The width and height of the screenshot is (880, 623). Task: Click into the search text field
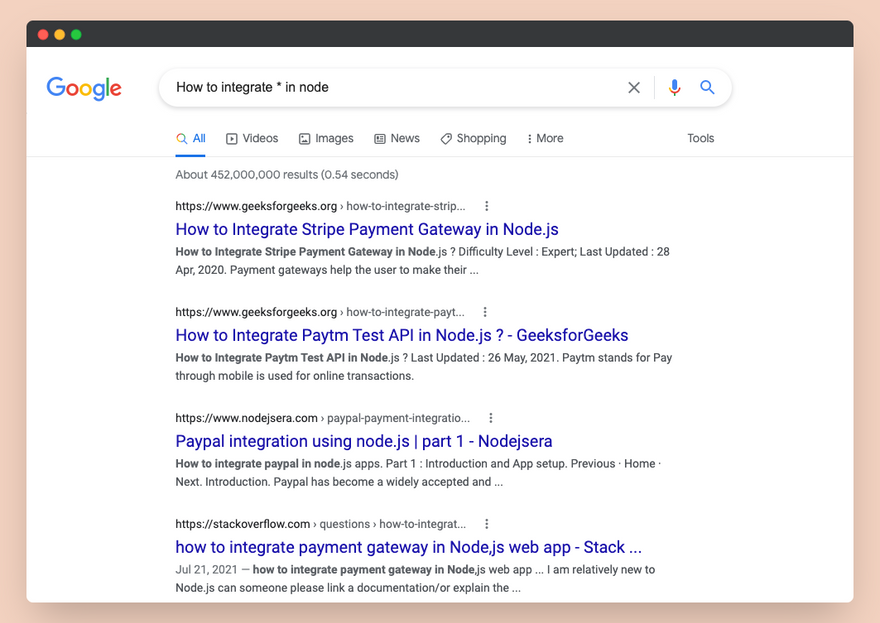(x=390, y=88)
